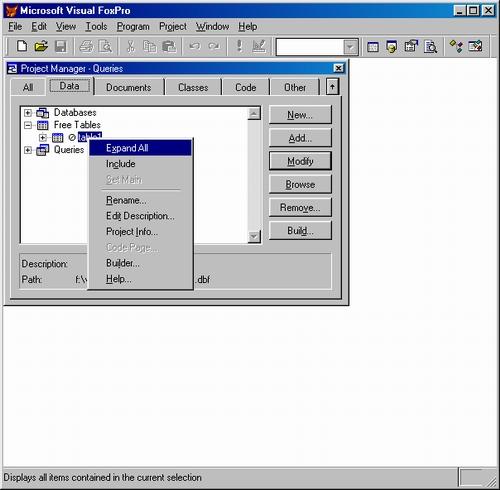Click the Free Tables tree icon
This screenshot has height=490, width=500.
point(42,125)
